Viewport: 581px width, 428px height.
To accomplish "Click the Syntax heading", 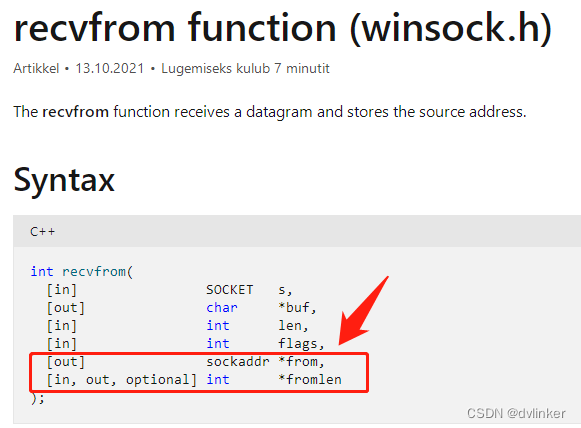I will point(64,180).
